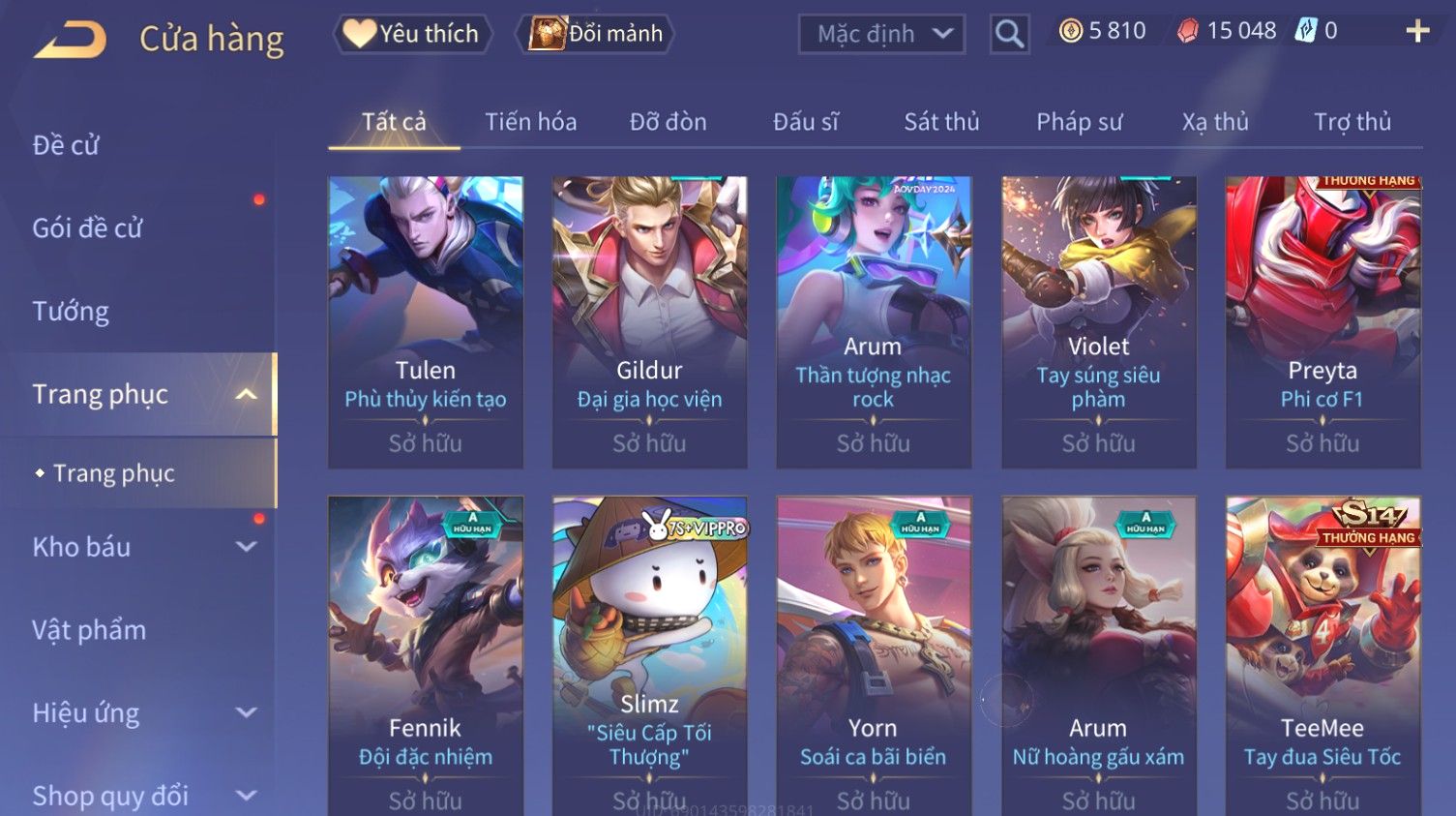Open the Tulen Phù thủy kiến tạo skin
This screenshot has width=1456, height=816.
tap(426, 321)
